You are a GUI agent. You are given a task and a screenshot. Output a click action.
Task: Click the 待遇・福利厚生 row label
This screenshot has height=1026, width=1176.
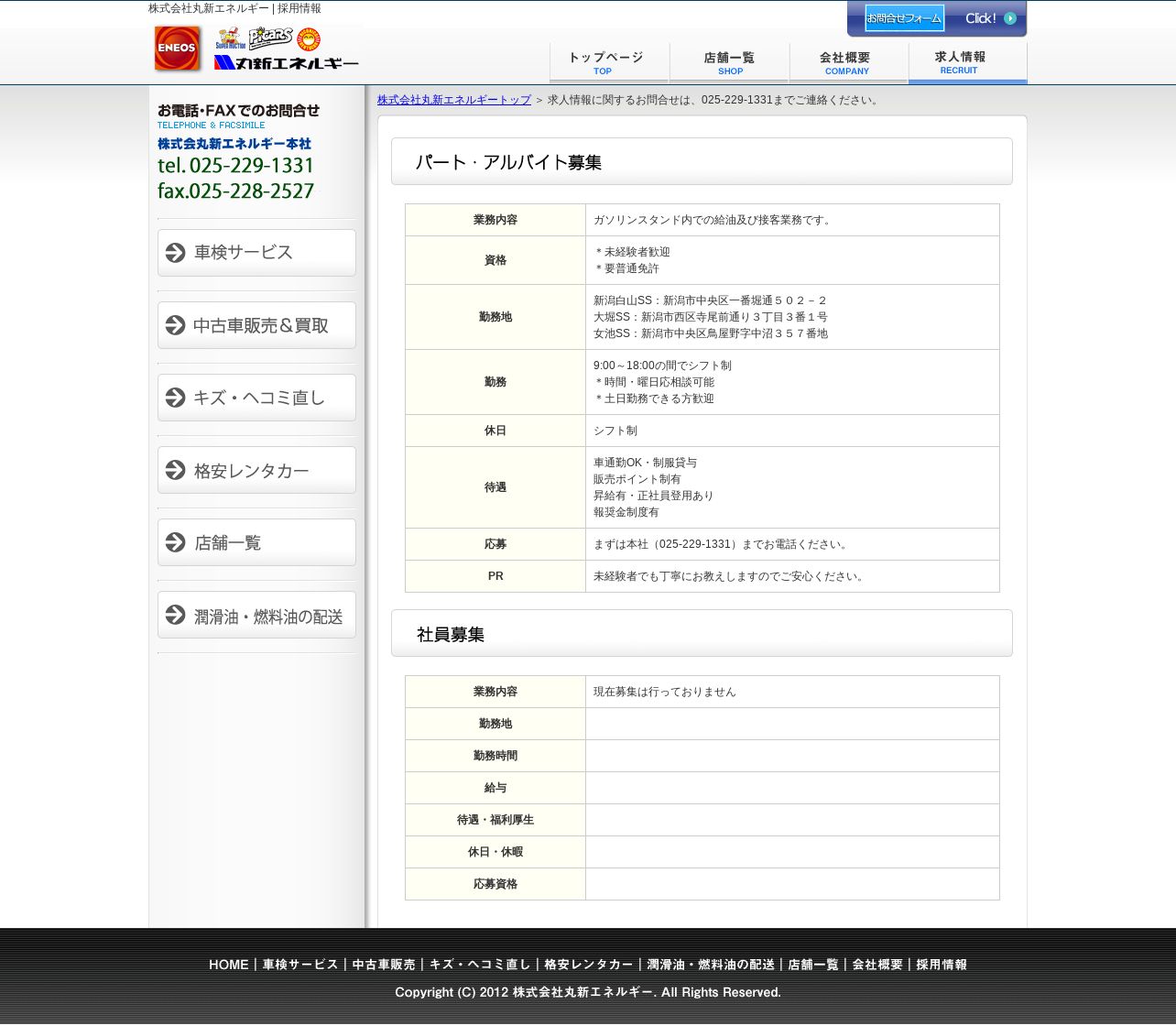click(495, 820)
